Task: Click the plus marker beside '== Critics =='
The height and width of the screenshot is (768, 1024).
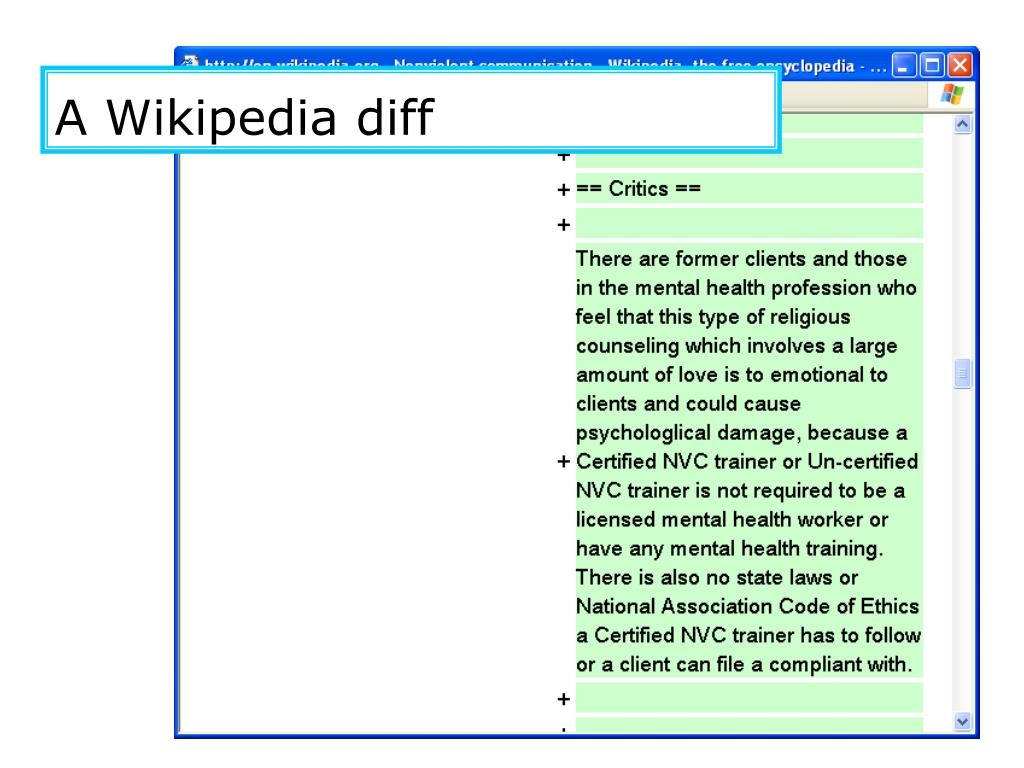Action: [x=564, y=190]
